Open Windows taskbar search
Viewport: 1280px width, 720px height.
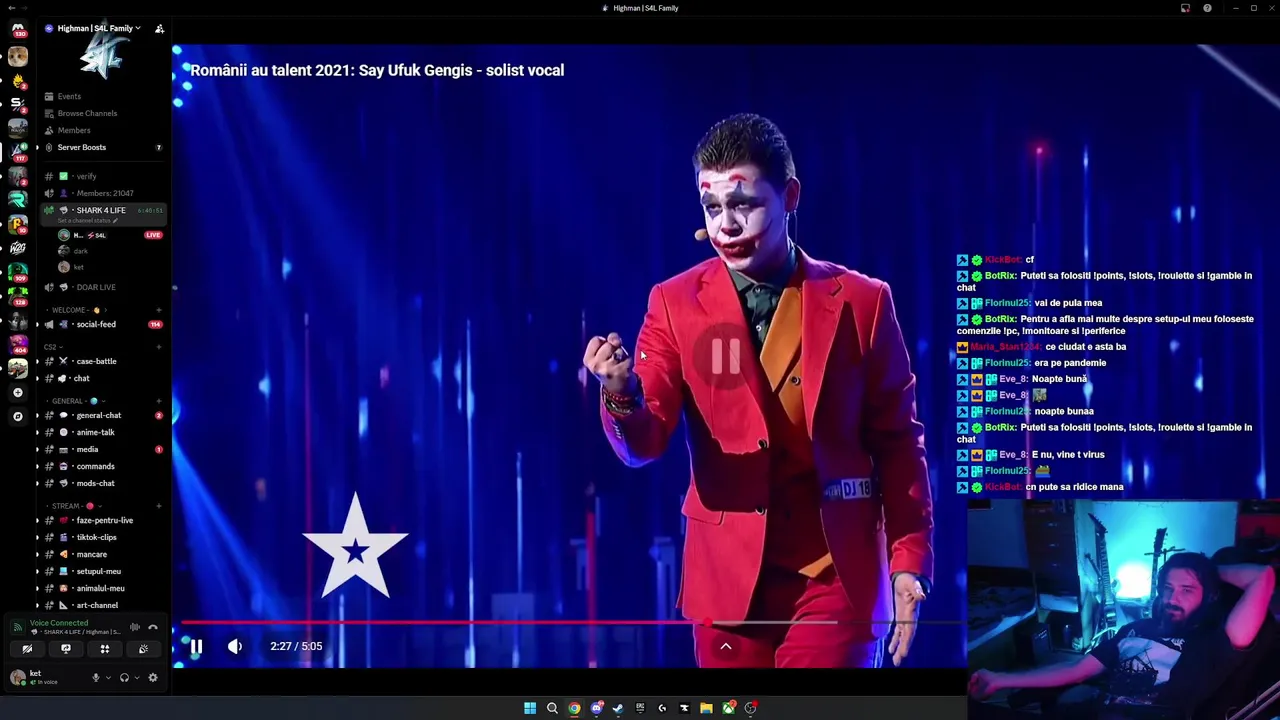[x=552, y=708]
